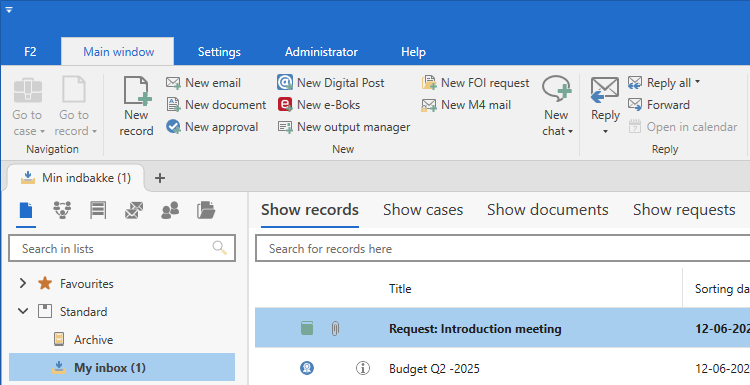Click the New chat speech bubble icon
750x385 pixels.
556,89
